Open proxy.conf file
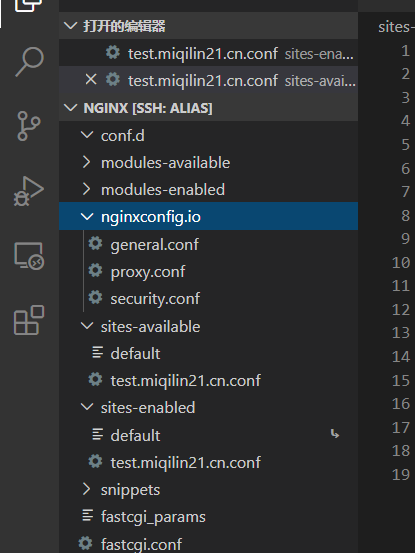The height and width of the screenshot is (553, 415). coord(208,271)
